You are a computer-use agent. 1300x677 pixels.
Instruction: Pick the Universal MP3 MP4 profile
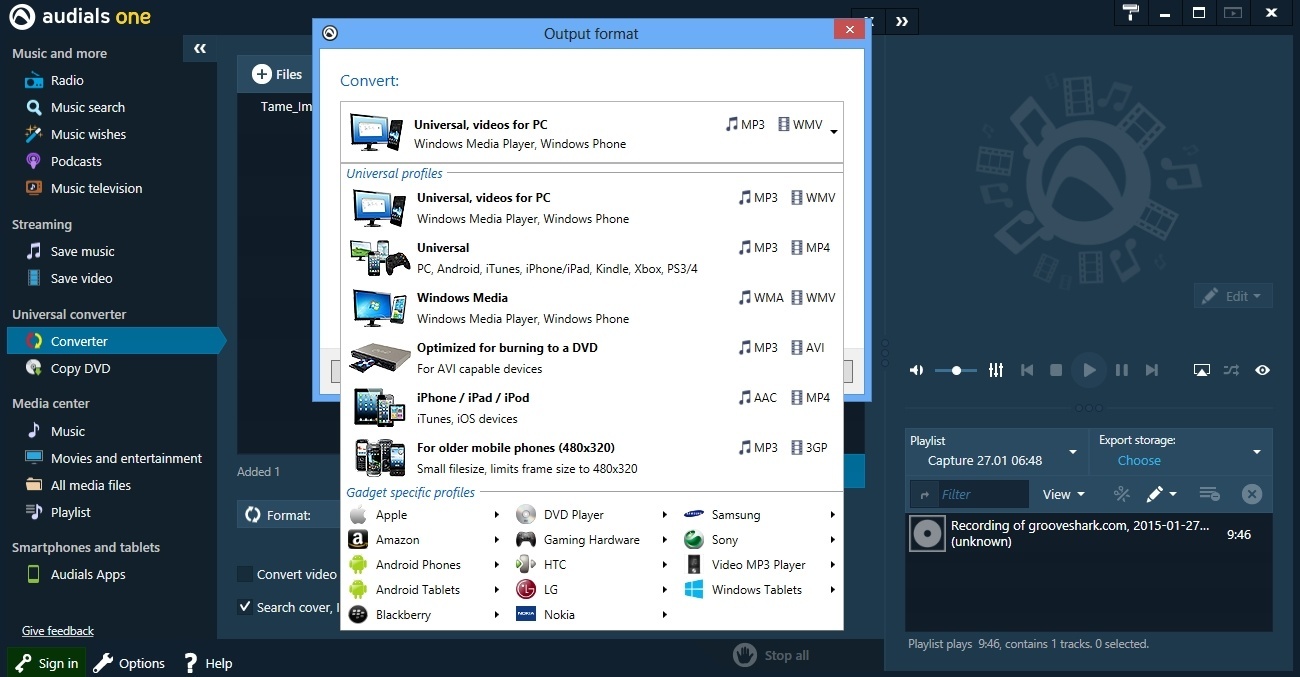click(x=592, y=258)
